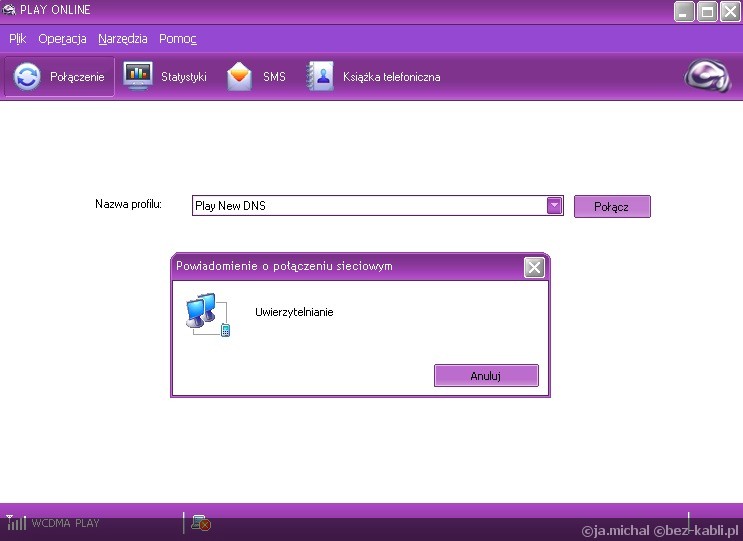743x541 pixels.
Task: Open the Połączenie connection icon
Action: click(x=27, y=76)
